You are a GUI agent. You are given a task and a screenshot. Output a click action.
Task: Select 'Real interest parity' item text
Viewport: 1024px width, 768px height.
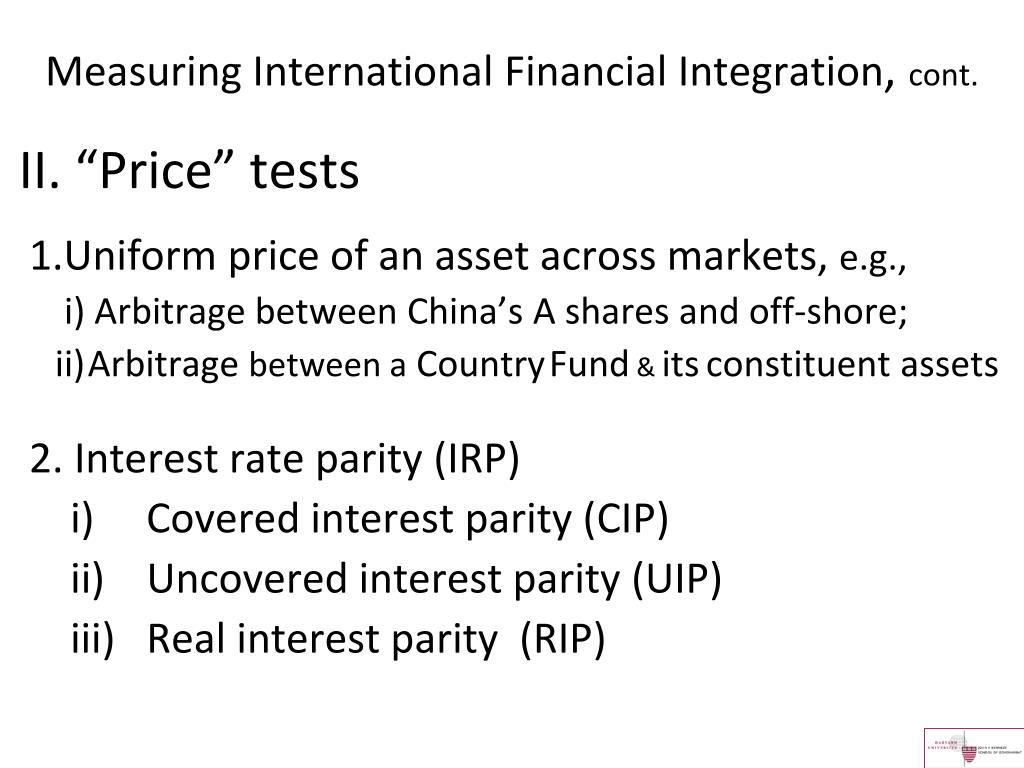pos(321,639)
